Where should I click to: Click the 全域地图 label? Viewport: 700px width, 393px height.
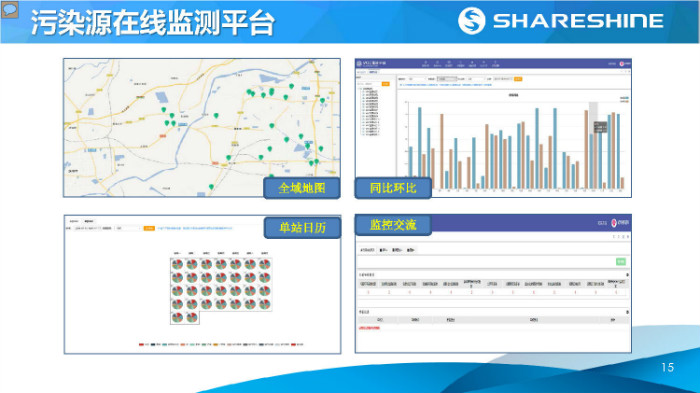[x=302, y=188]
